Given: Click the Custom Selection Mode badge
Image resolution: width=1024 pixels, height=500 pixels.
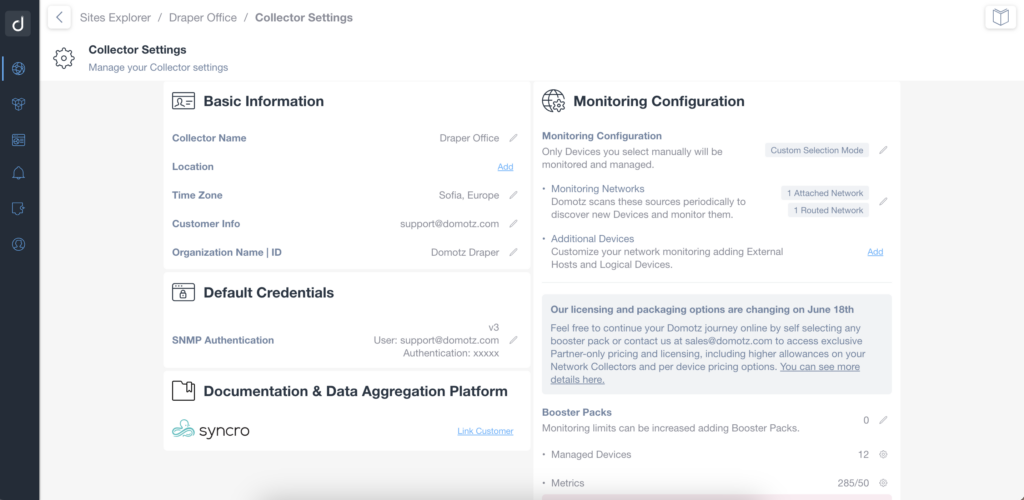Looking at the screenshot, I should (x=817, y=150).
